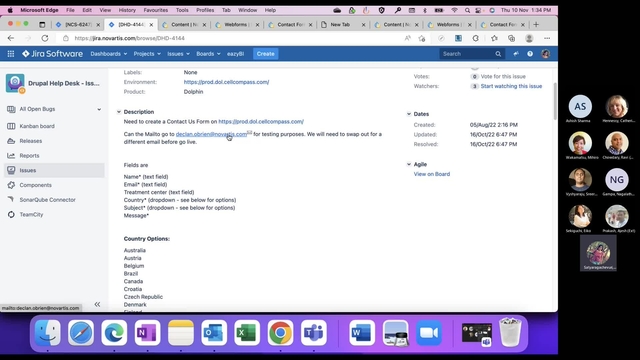
Task: Click View on Board link
Action: (432, 174)
